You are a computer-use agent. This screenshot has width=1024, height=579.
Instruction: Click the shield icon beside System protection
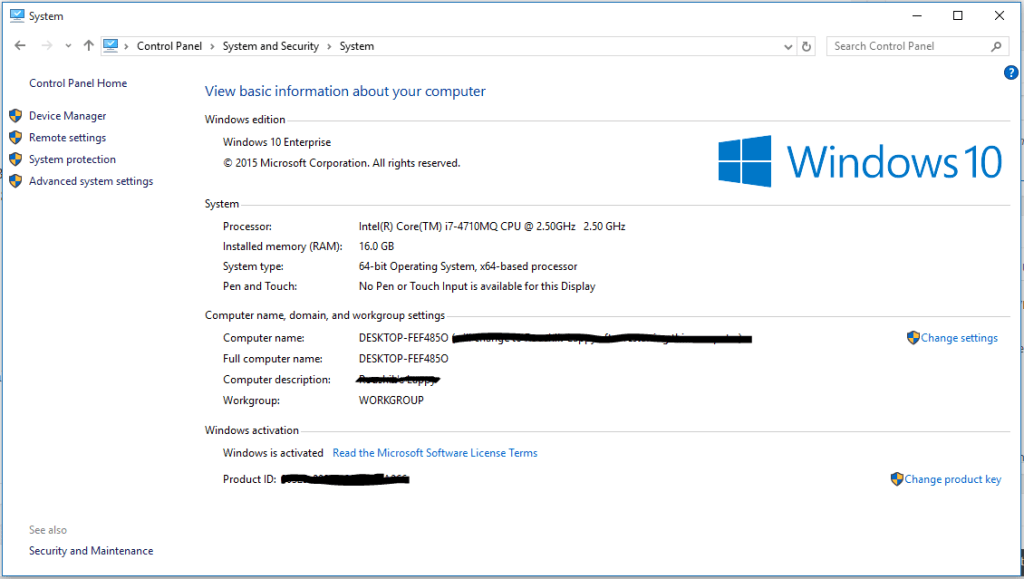(16, 159)
